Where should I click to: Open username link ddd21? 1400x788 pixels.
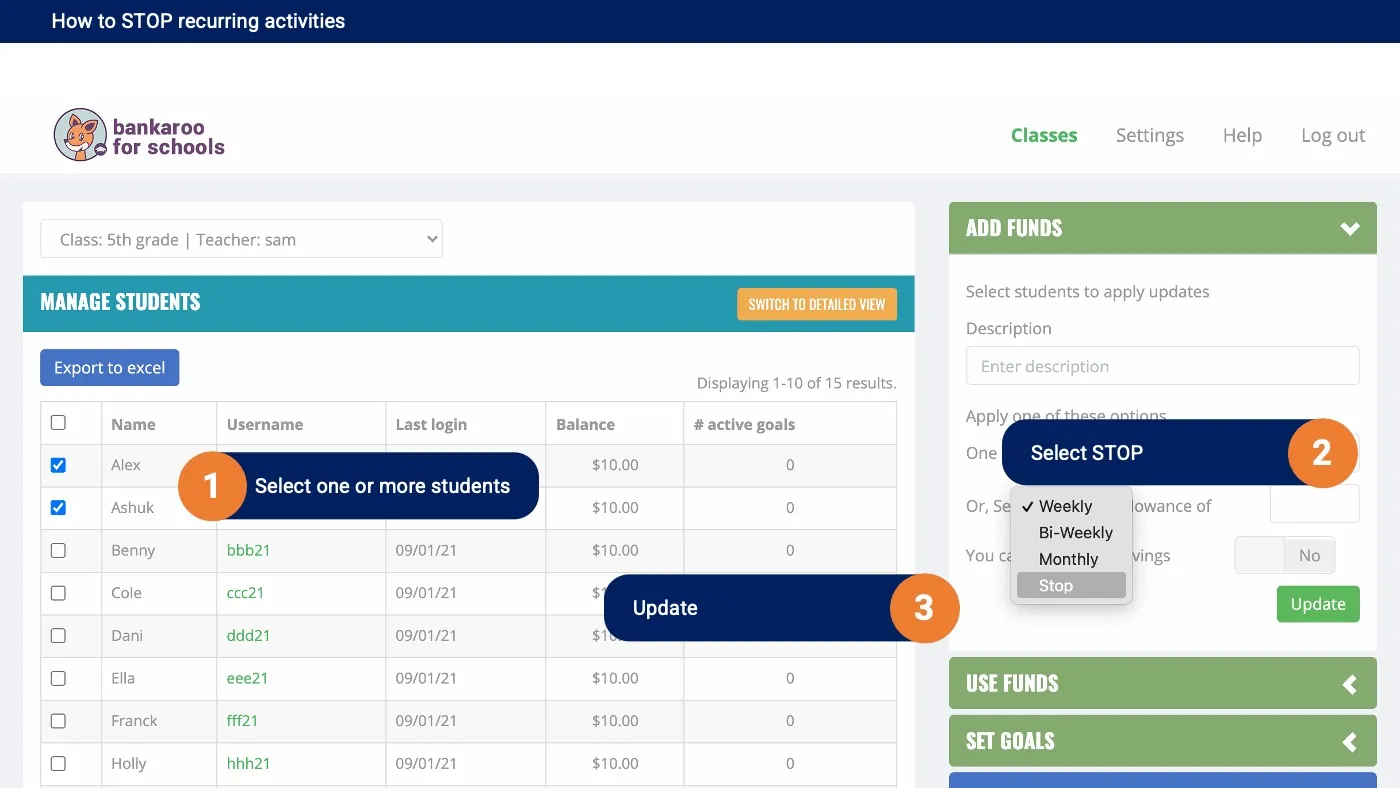[x=249, y=635]
